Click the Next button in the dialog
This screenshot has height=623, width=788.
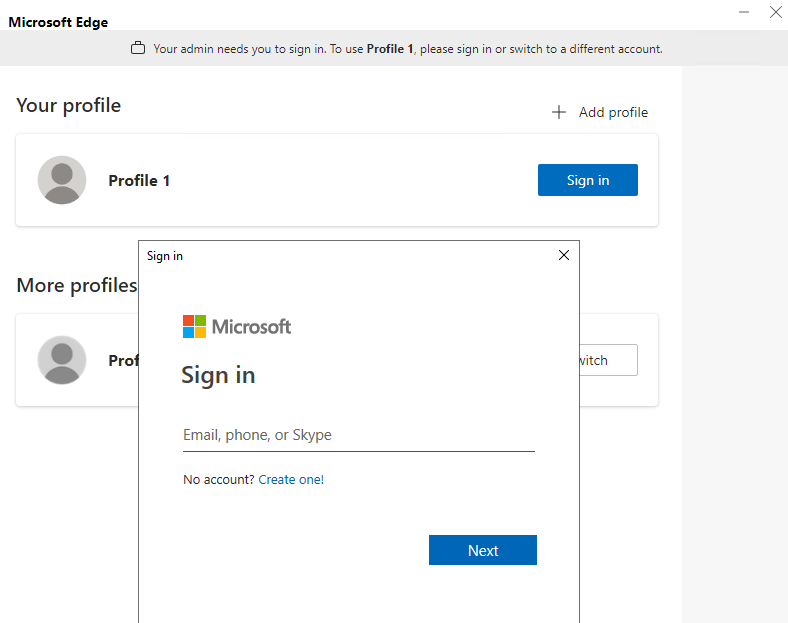[482, 550]
